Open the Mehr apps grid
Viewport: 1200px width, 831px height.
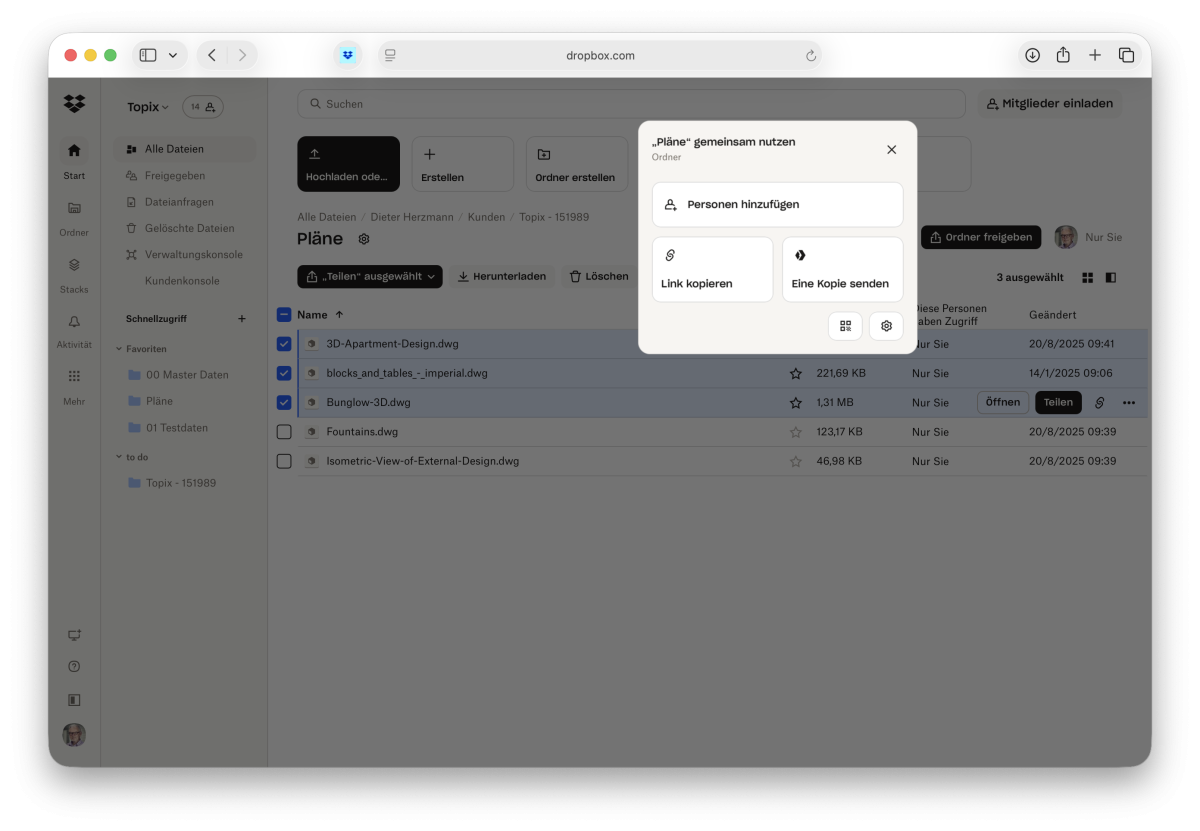click(74, 386)
